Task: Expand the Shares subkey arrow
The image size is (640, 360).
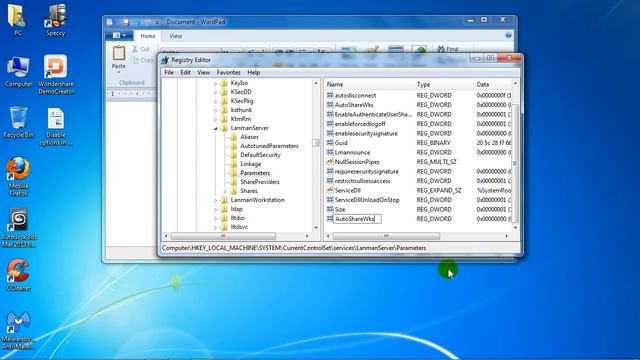Action: pos(225,191)
